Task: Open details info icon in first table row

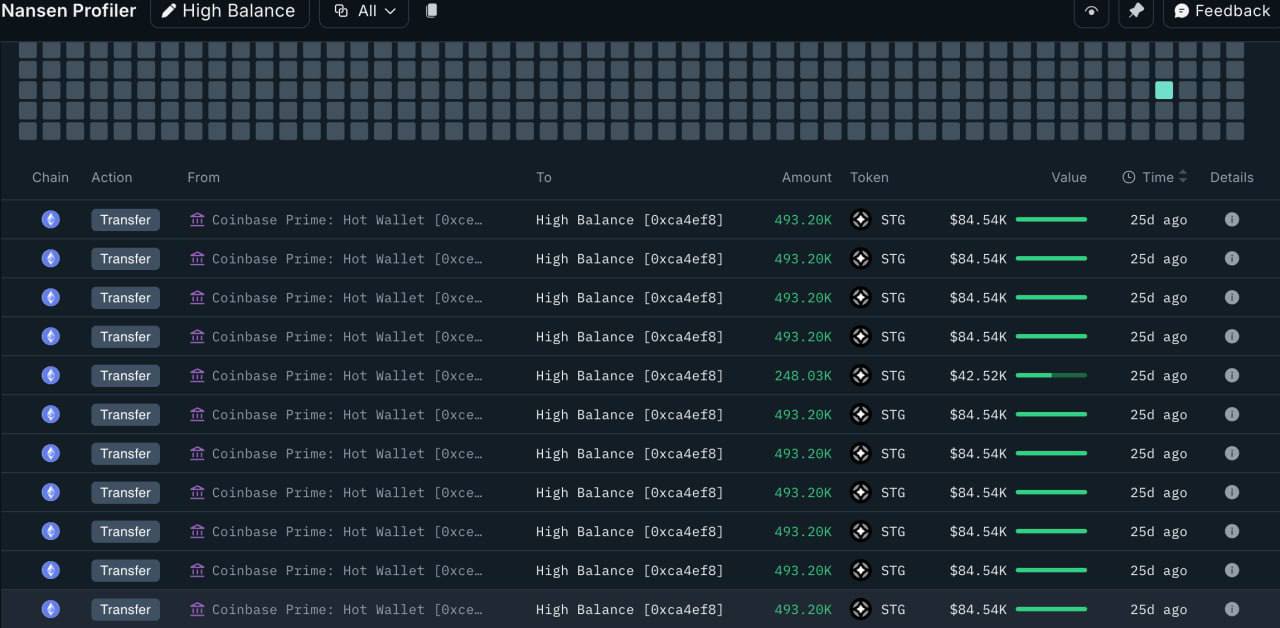Action: pyautogui.click(x=1232, y=220)
